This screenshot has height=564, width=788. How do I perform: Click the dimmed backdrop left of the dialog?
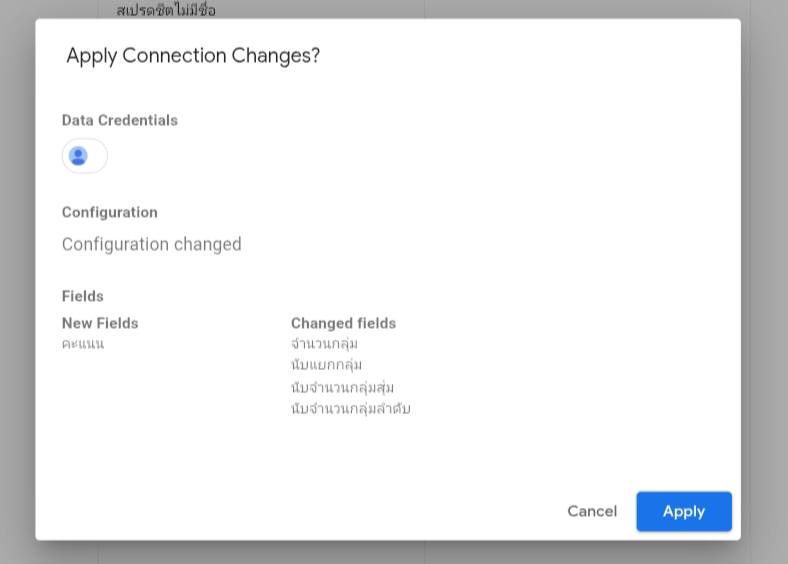tap(17, 280)
